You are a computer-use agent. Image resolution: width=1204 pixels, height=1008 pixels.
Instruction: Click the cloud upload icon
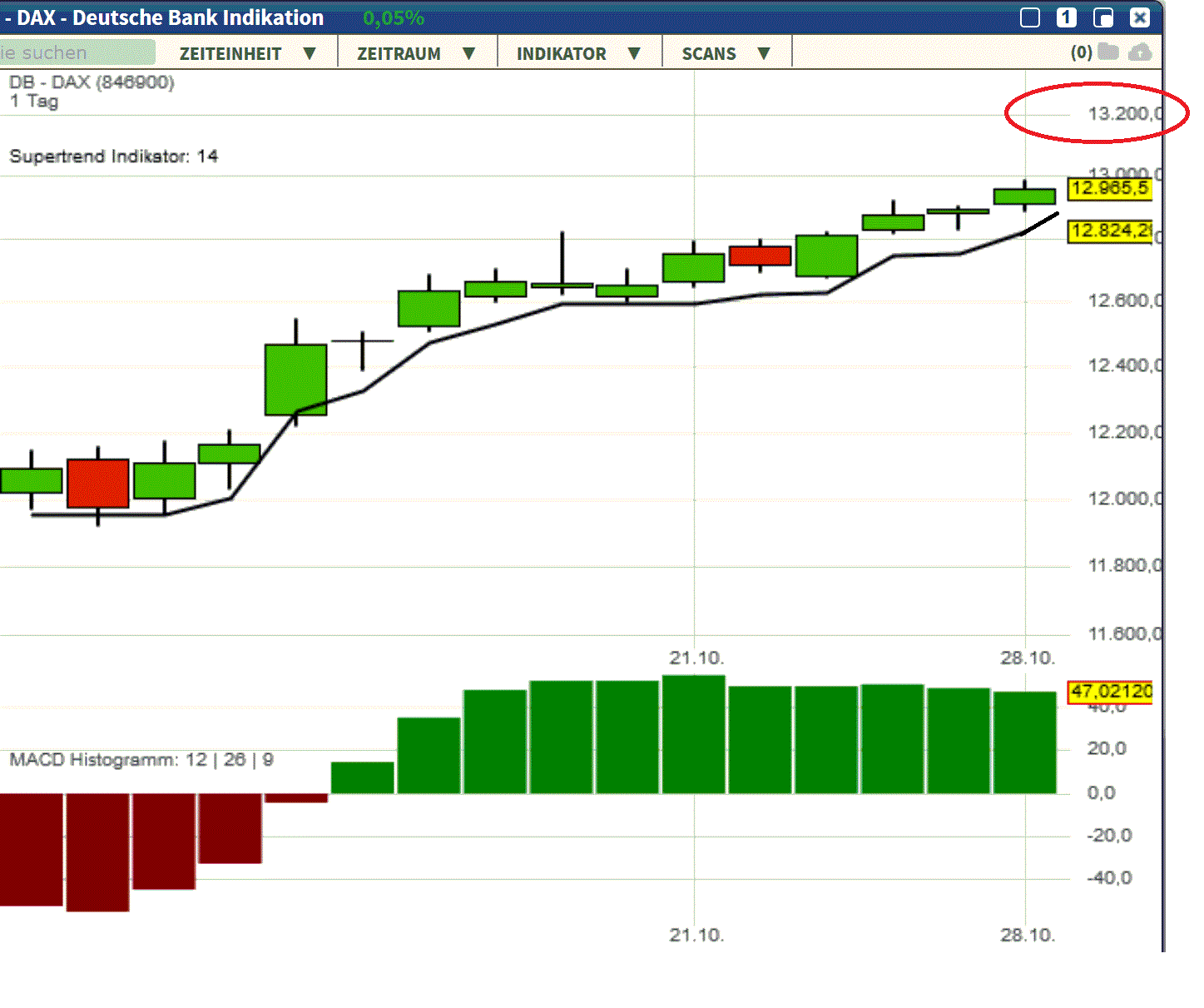pos(1140,52)
